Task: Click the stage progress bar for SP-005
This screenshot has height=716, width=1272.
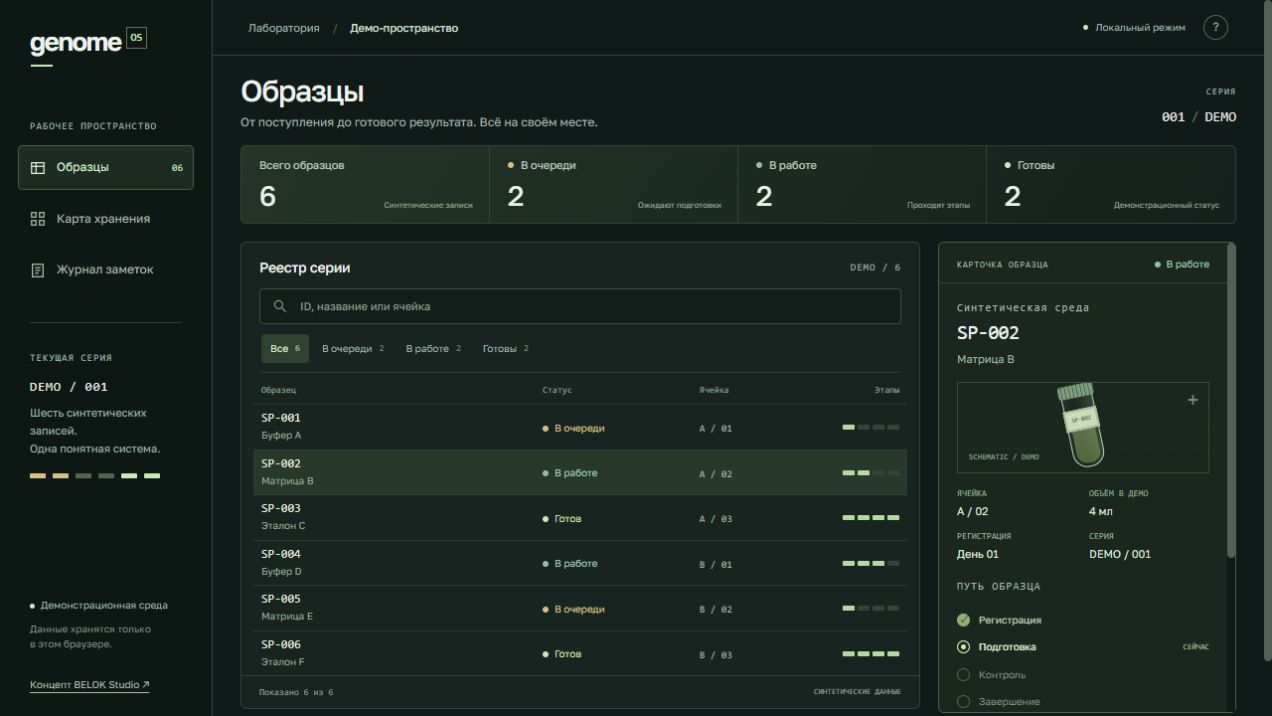Action: pyautogui.click(x=871, y=608)
